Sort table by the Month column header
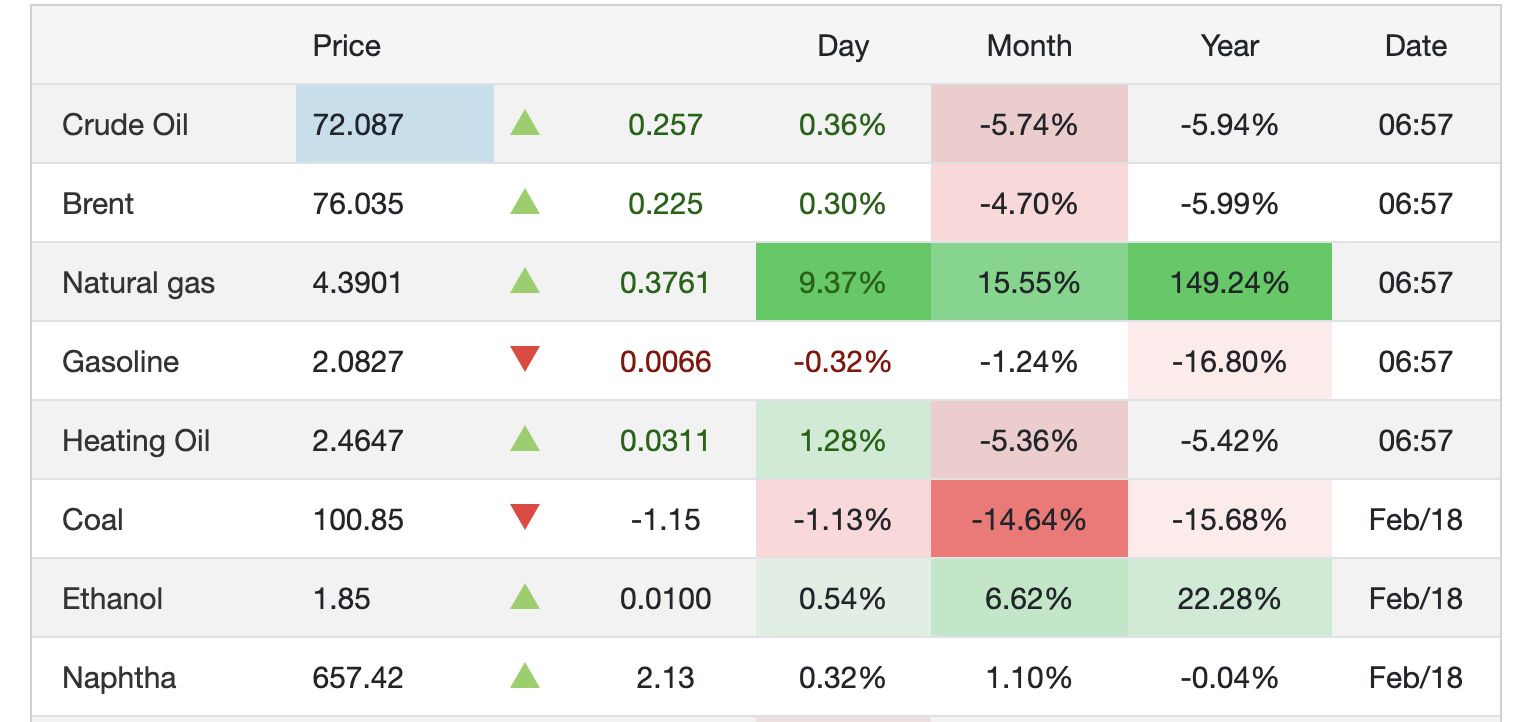The image size is (1522, 722). (x=1029, y=46)
